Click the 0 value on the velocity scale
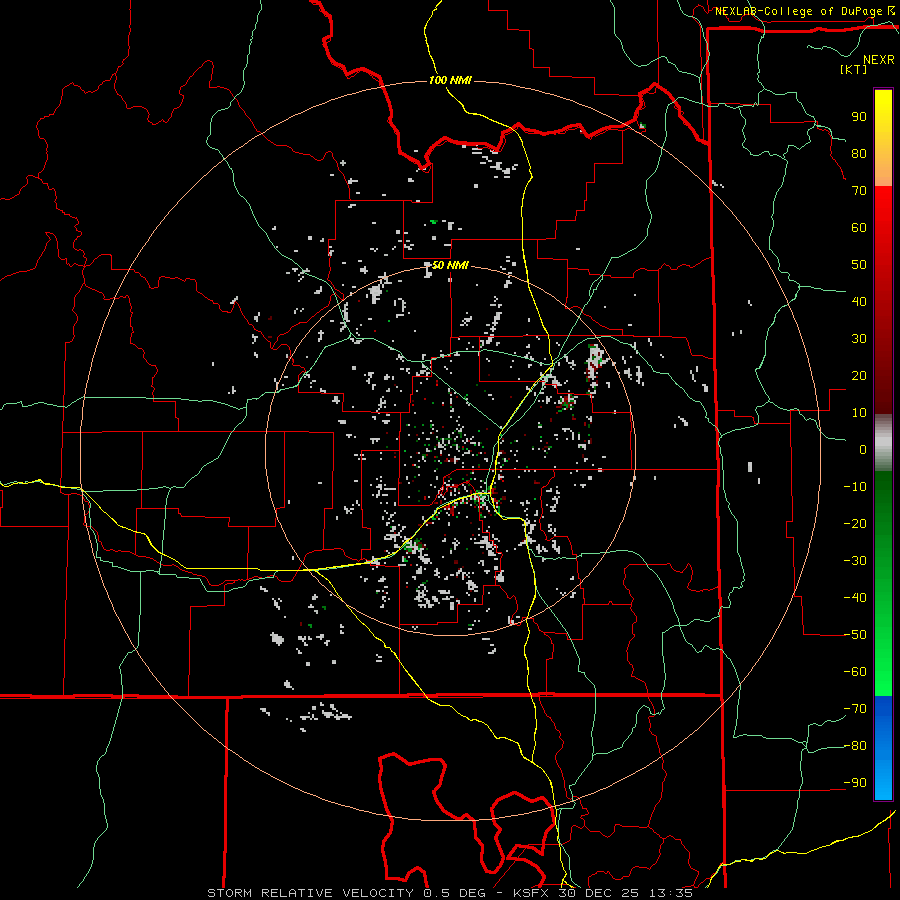Image resolution: width=900 pixels, height=900 pixels. [x=863, y=449]
